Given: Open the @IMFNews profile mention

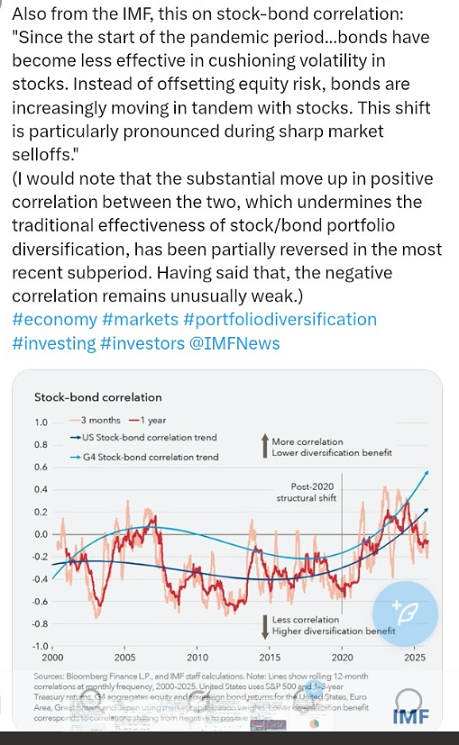Looking at the screenshot, I should [235, 343].
